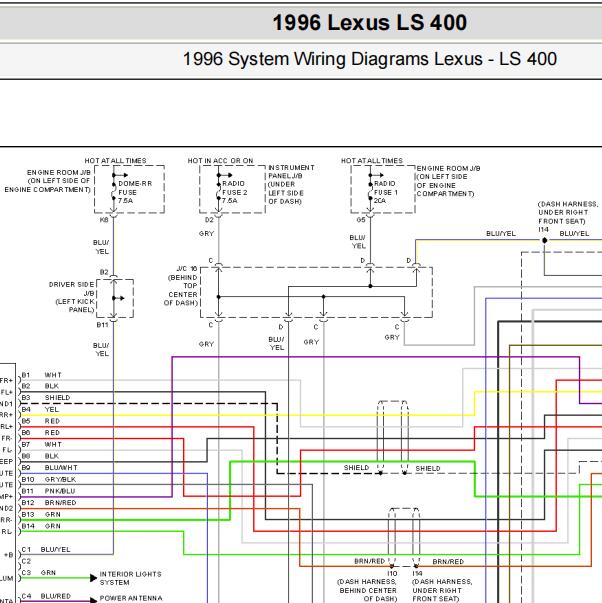This screenshot has height=603, width=602.
Task: Click the 'B1 WHT' pin label
Action: click(41, 375)
